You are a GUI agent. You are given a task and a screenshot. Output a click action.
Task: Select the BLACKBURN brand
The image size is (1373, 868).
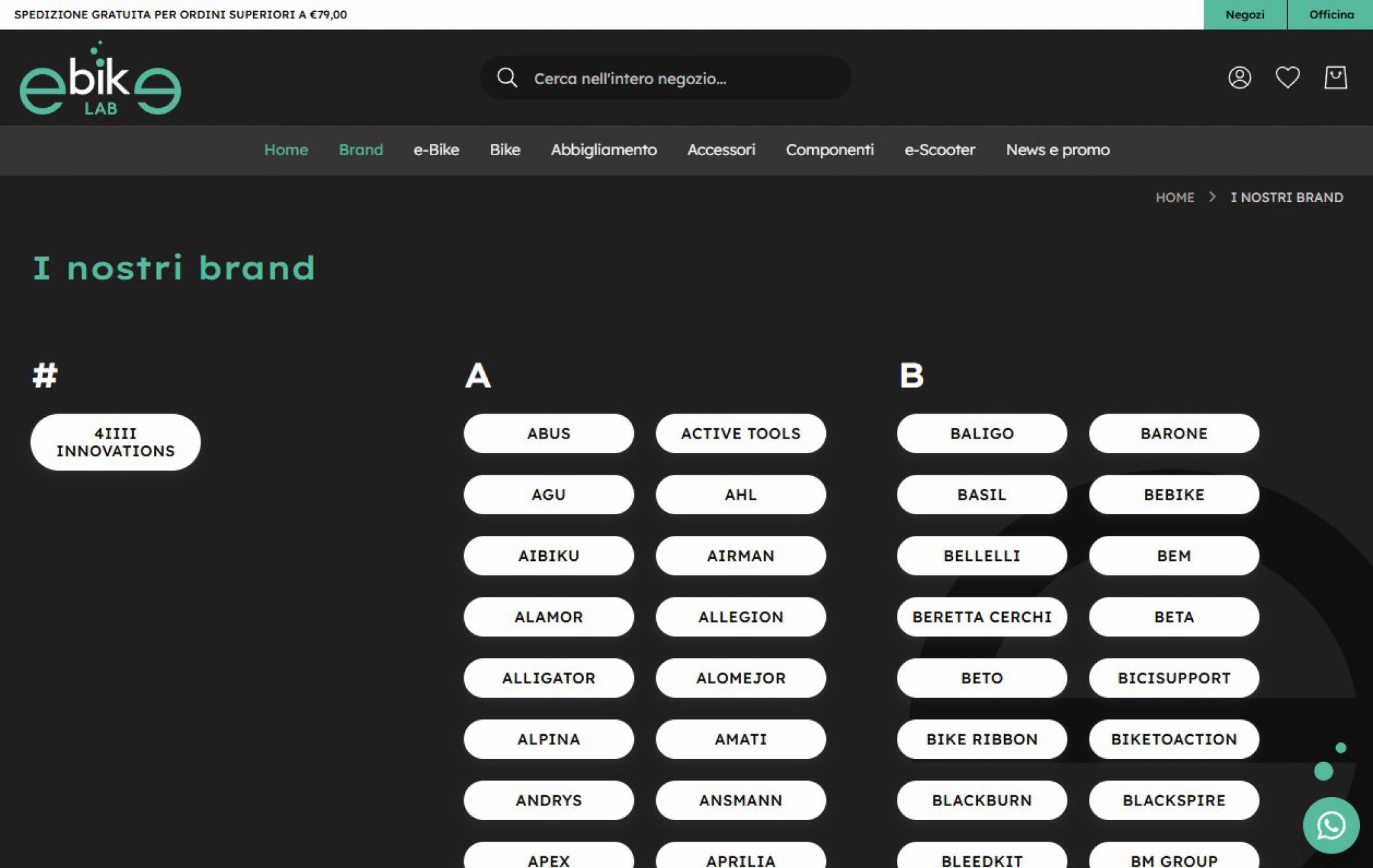[x=982, y=800]
